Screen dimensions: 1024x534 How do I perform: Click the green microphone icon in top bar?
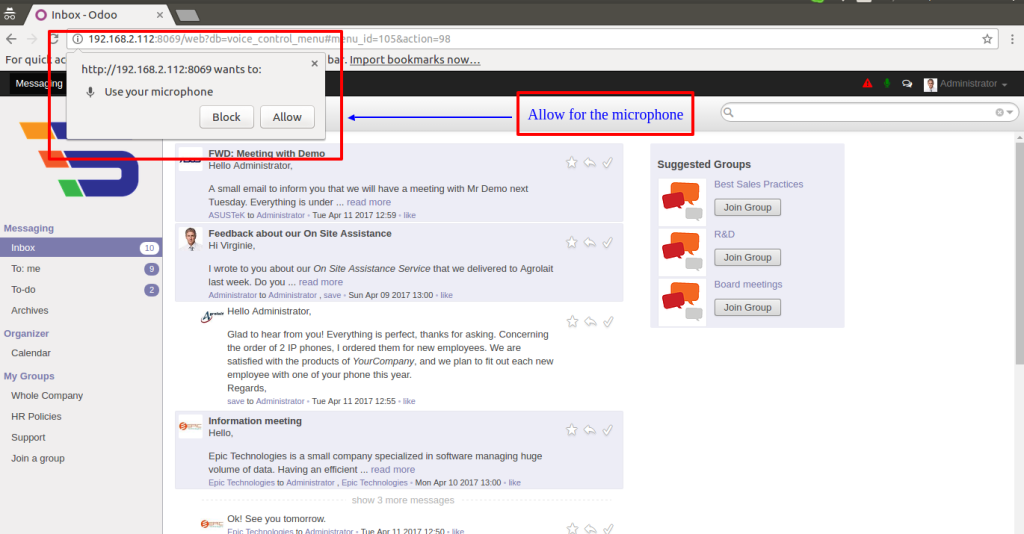coord(886,84)
